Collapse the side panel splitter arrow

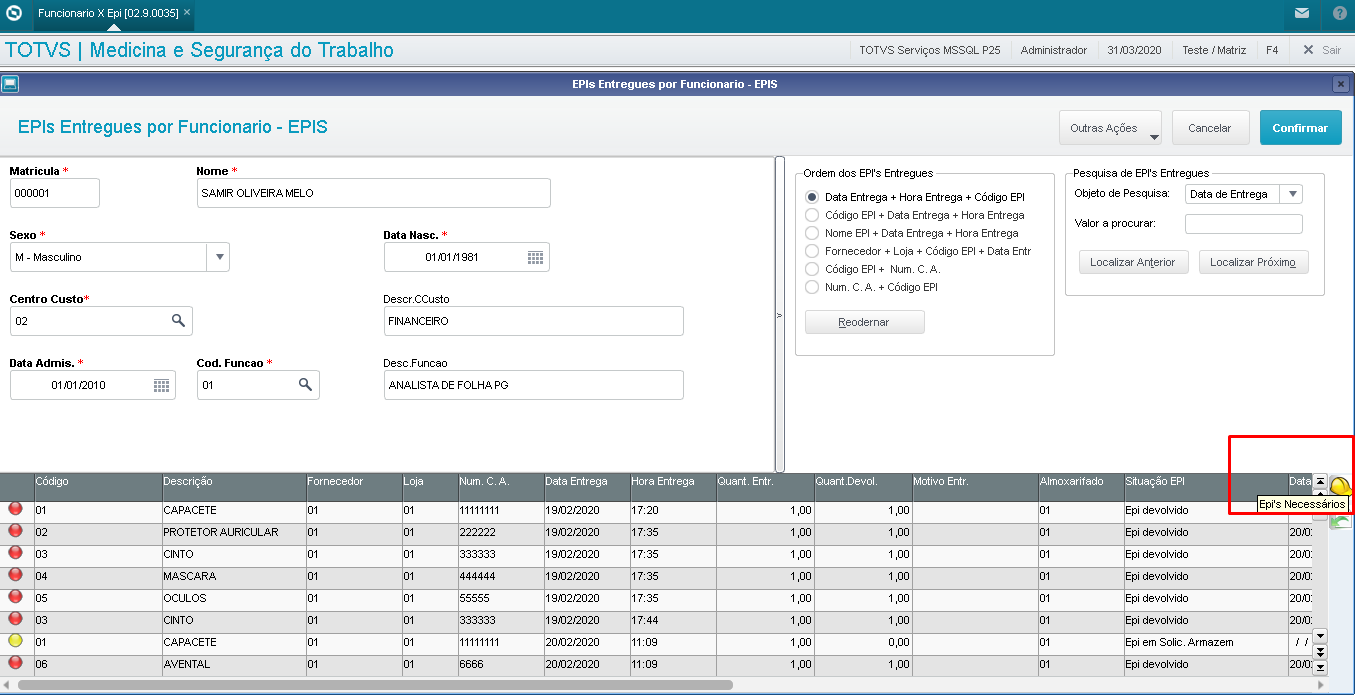[779, 315]
